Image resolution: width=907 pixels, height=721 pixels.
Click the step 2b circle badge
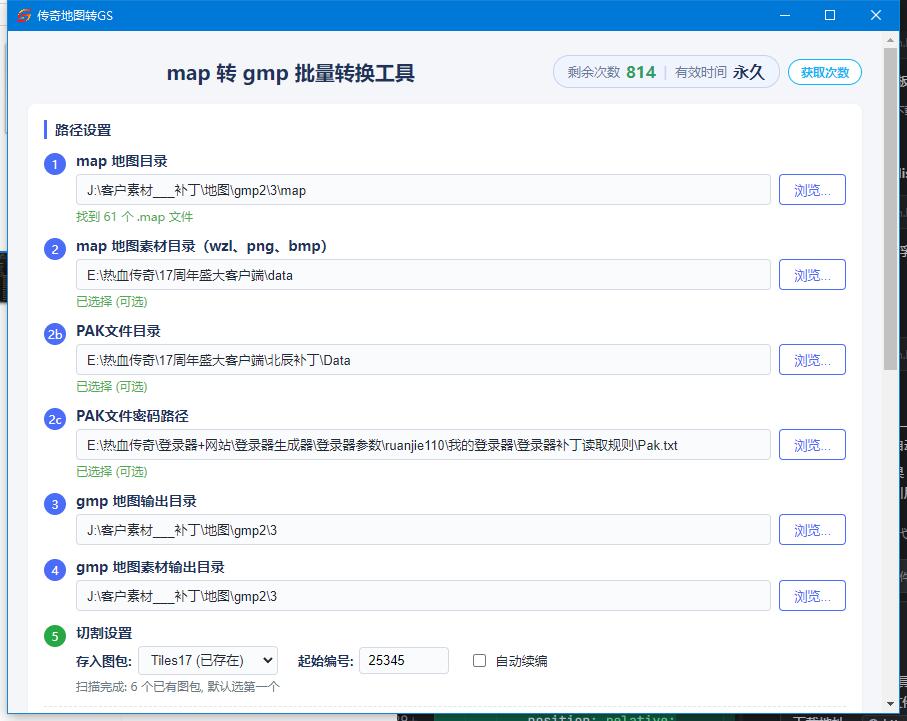(55, 334)
